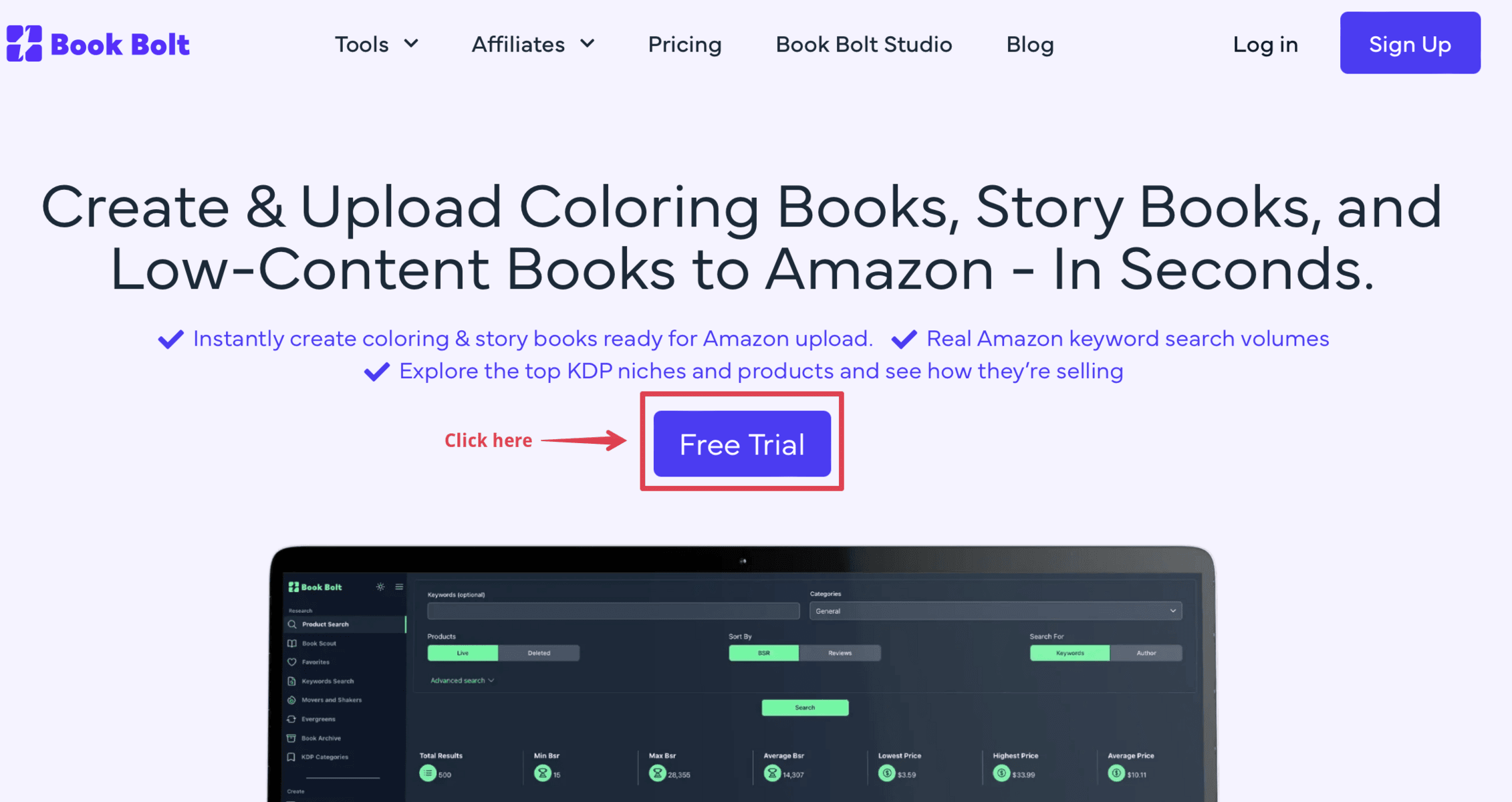1512x802 pixels.
Task: Click the Favorites heart icon
Action: [292, 662]
